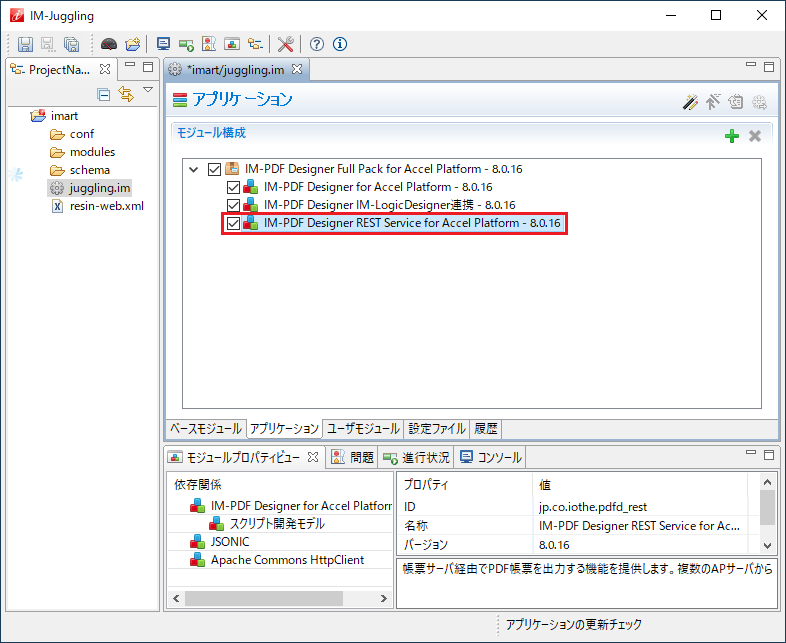The image size is (786, 643).
Task: Click the black helmet toolbar icon
Action: coord(109,44)
